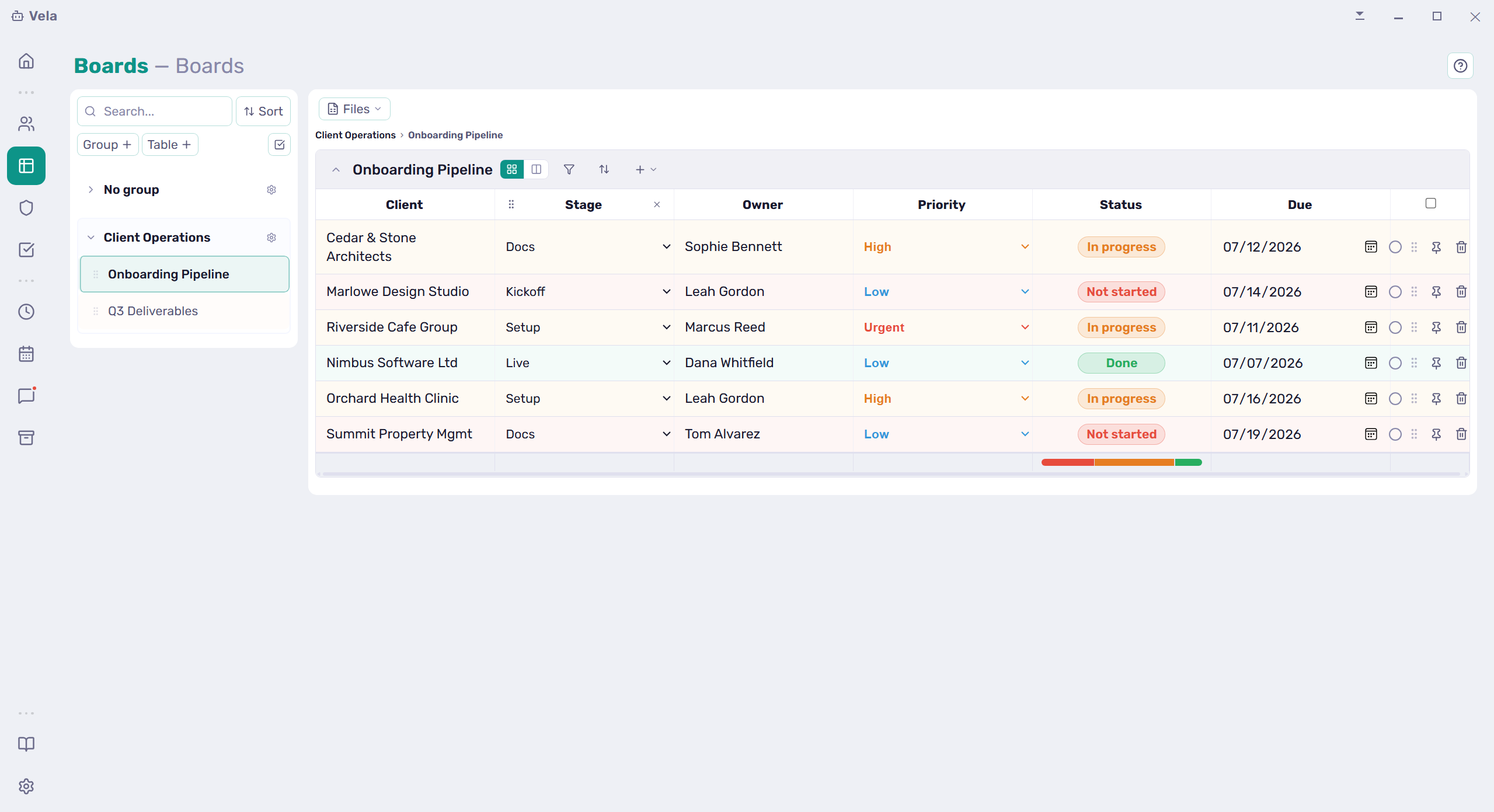1494x812 pixels.
Task: Open the Contacts people icon in sidebar
Action: click(x=26, y=124)
